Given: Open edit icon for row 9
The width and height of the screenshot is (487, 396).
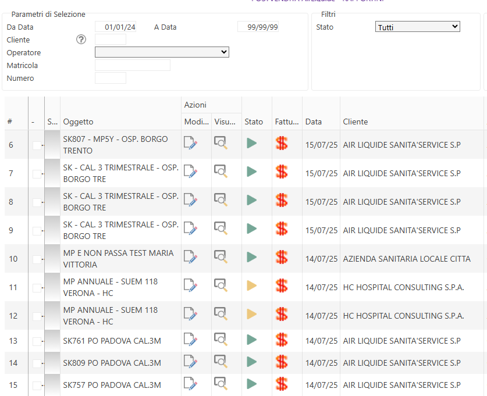Looking at the screenshot, I should (190, 229).
